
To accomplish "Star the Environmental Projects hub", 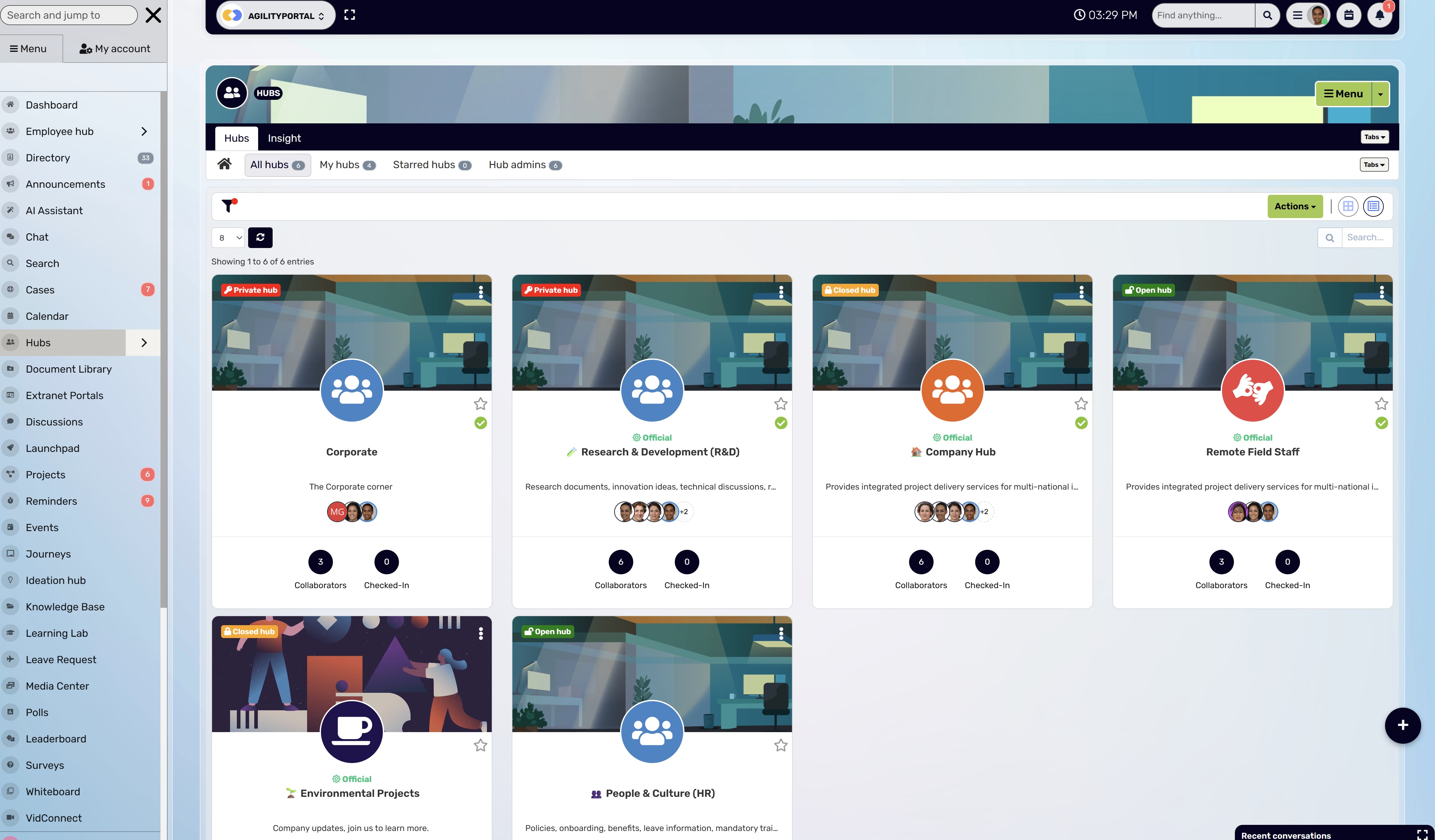I will [x=480, y=745].
